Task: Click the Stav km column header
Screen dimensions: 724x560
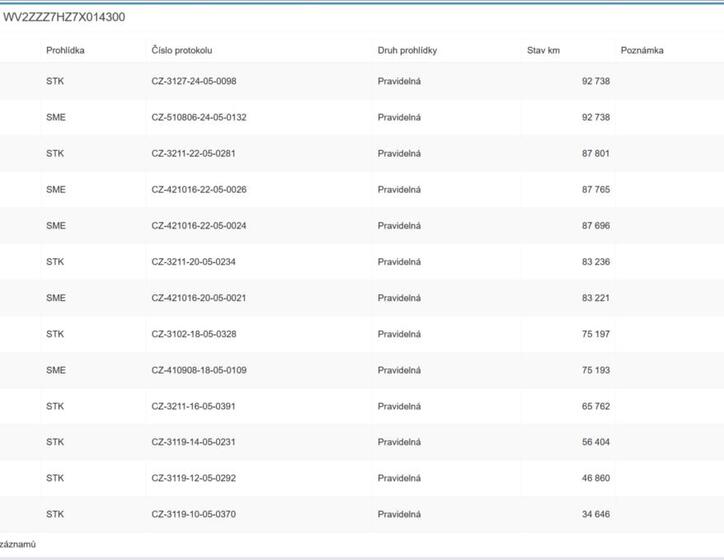Action: coord(543,50)
